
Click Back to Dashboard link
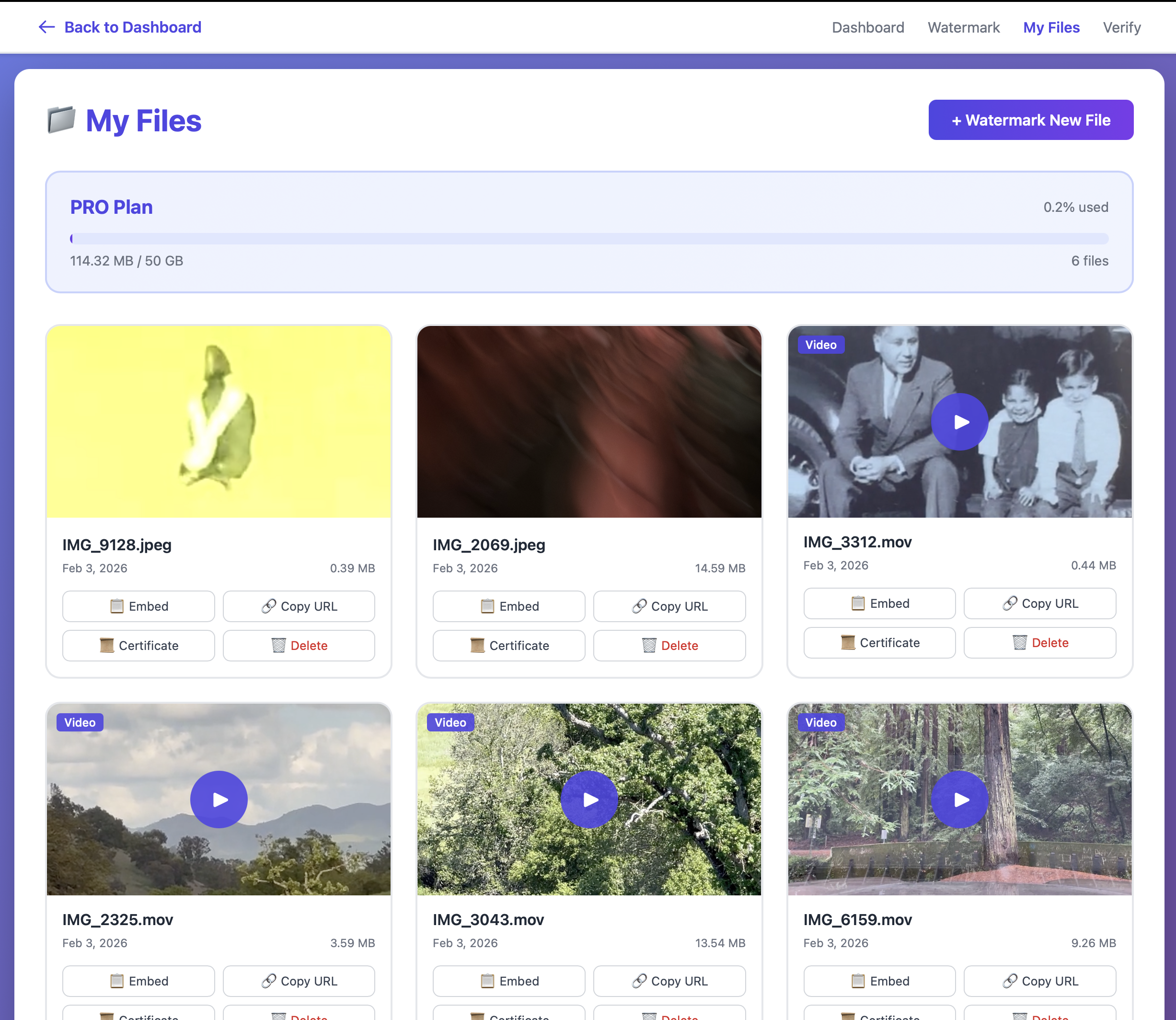coord(133,27)
